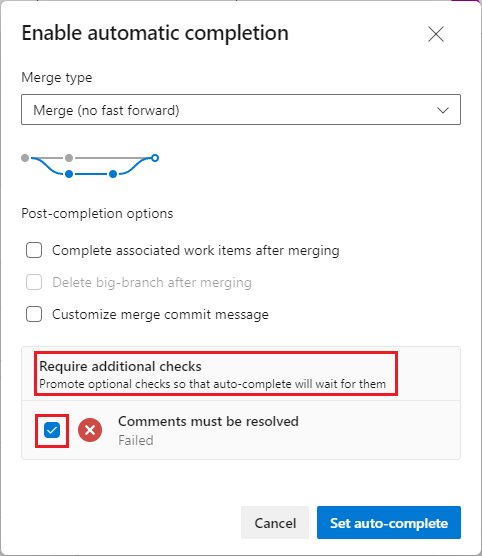Click the Cancel button
Image resolution: width=482 pixels, height=556 pixels.
[x=275, y=523]
